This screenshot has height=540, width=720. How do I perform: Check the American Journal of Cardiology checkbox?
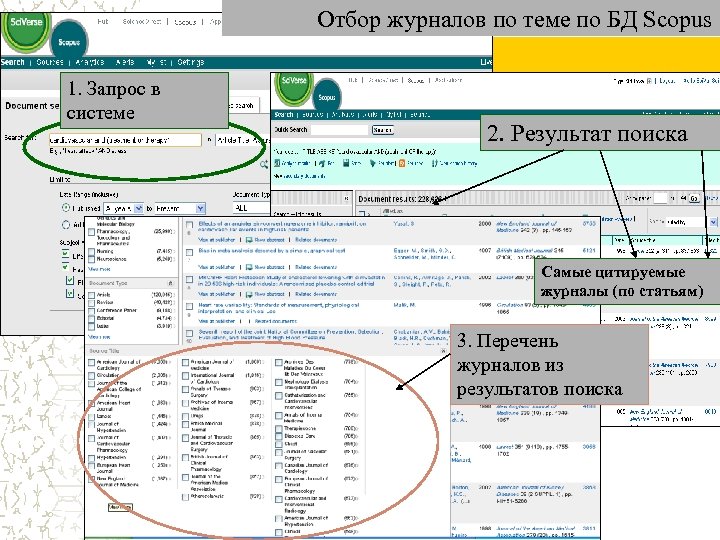tap(91, 363)
